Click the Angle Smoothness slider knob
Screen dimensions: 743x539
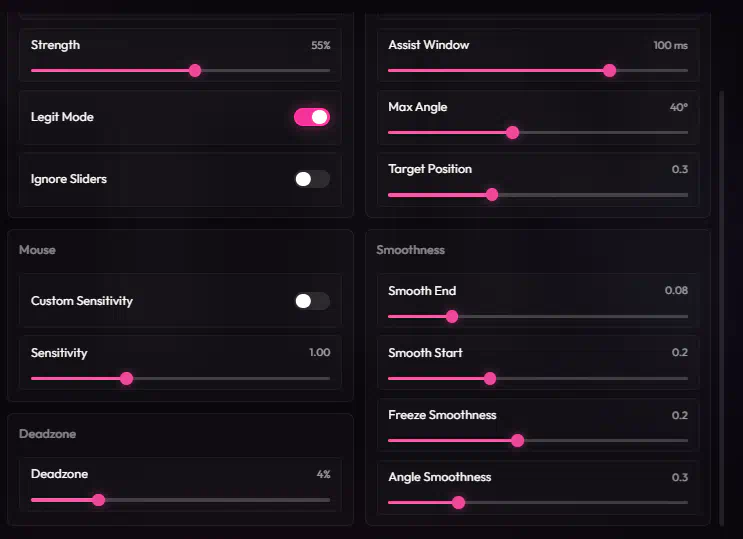[458, 502]
